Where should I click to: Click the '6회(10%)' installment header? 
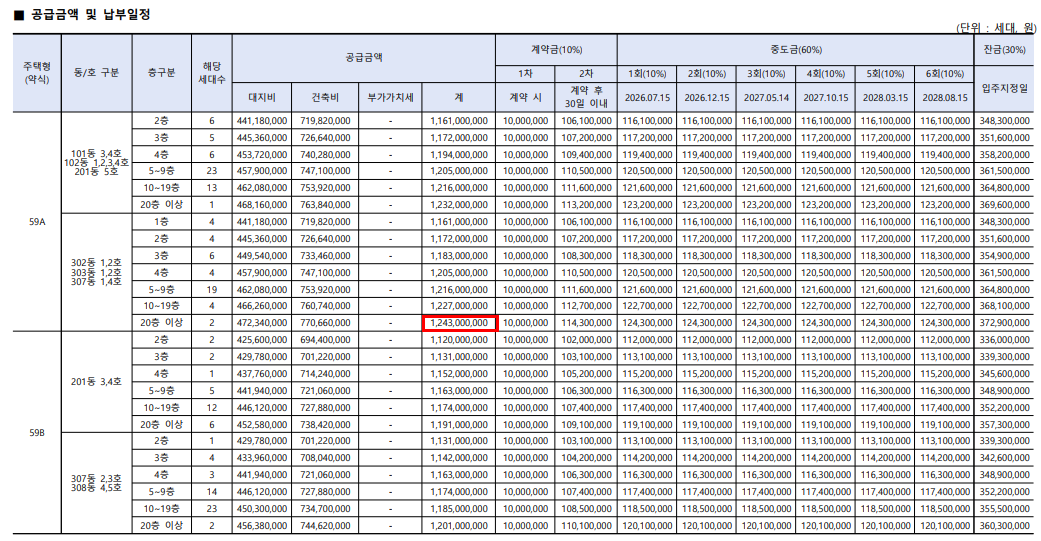945,74
